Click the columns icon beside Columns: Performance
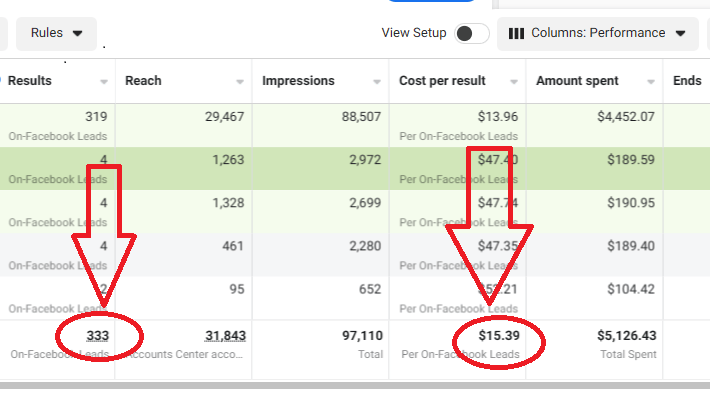The width and height of the screenshot is (710, 414). (516, 33)
